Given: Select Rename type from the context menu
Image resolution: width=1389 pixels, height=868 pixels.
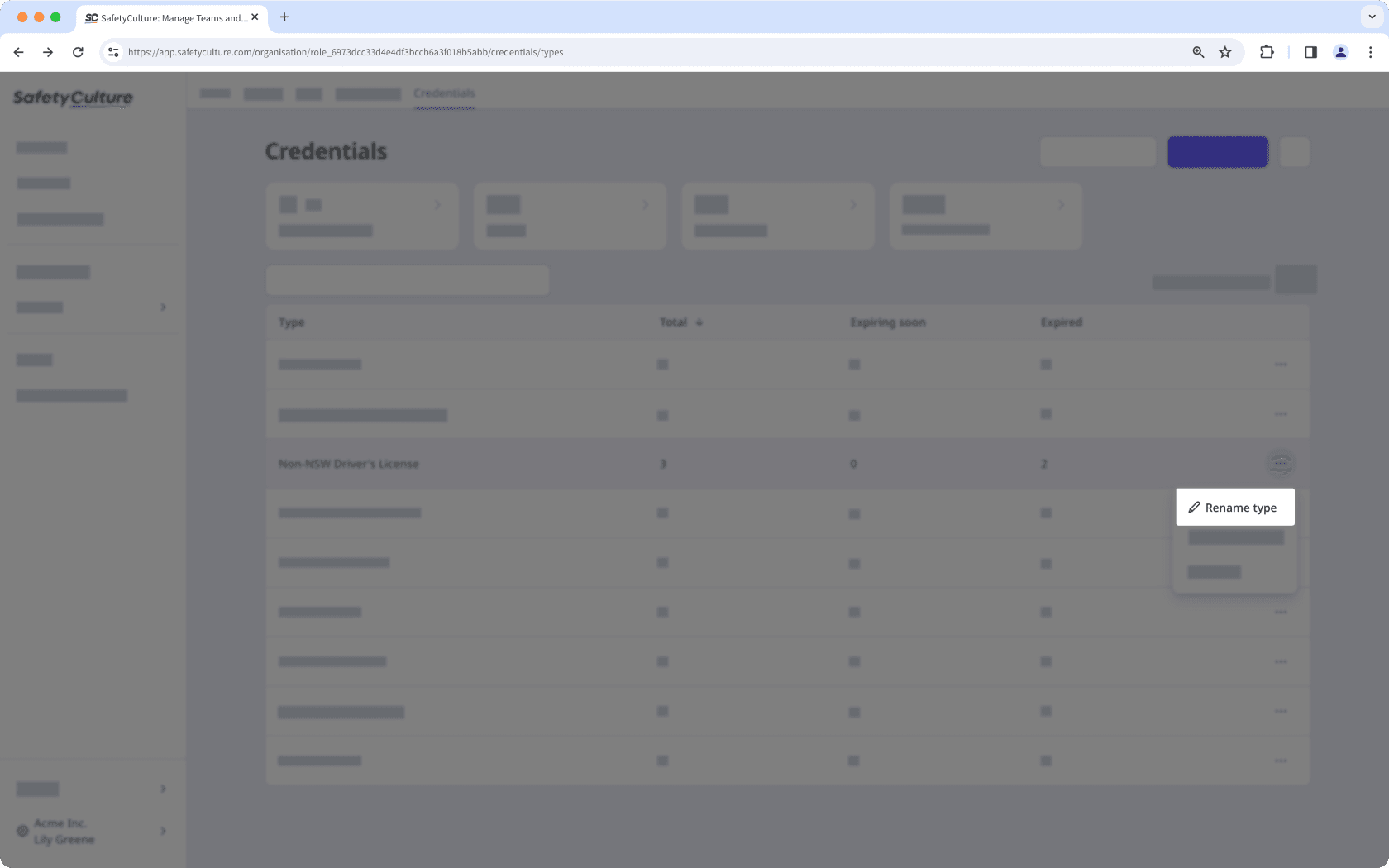Looking at the screenshot, I should (1234, 507).
